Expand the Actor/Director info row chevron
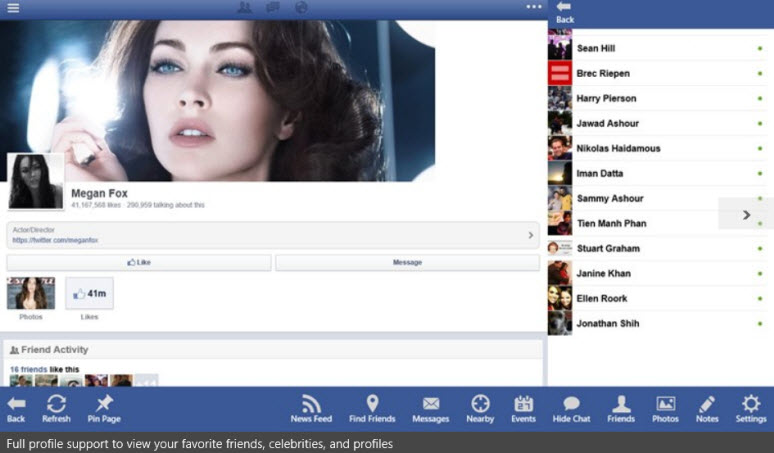Image resolution: width=774 pixels, height=453 pixels. (x=531, y=235)
